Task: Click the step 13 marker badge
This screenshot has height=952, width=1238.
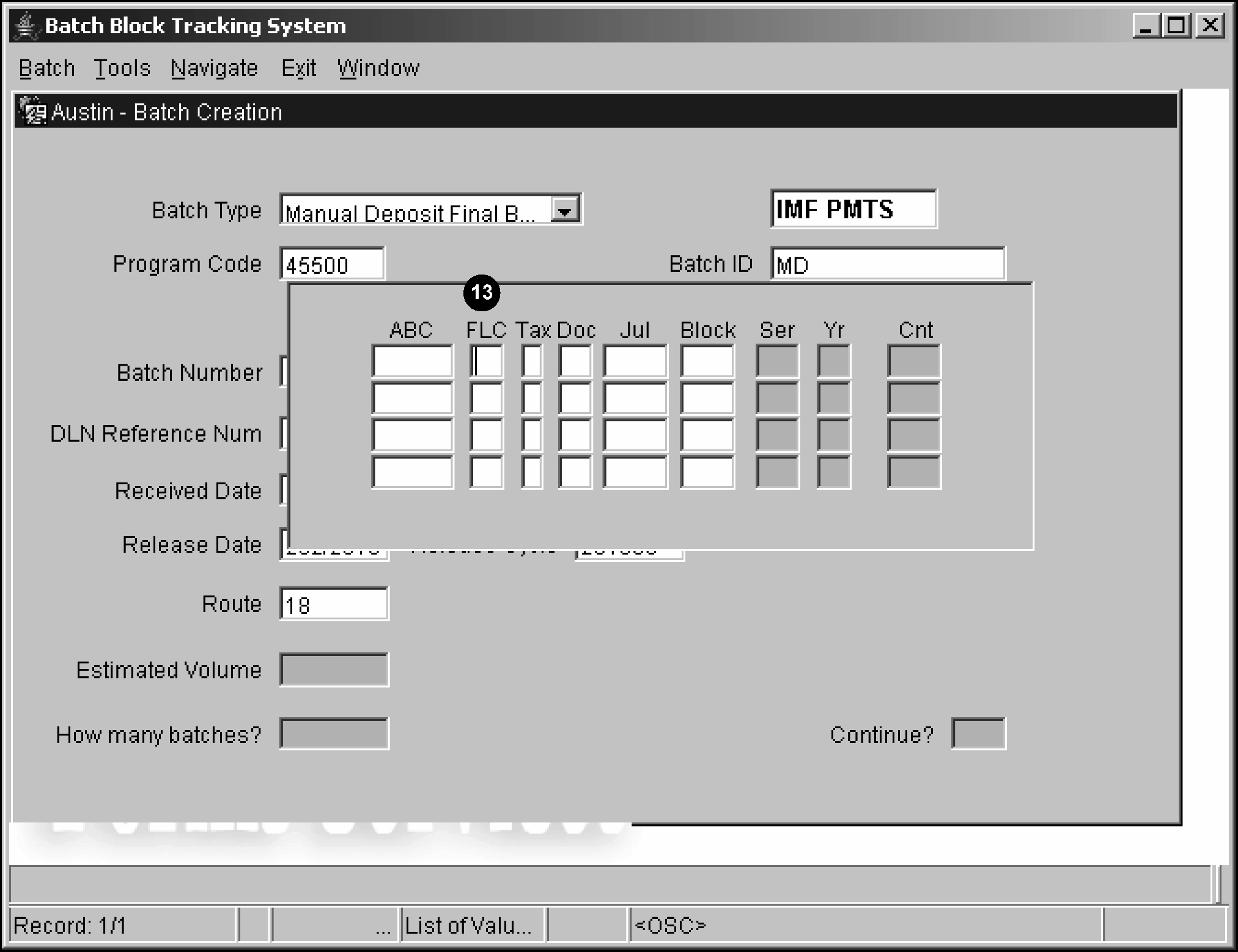Action: point(482,292)
